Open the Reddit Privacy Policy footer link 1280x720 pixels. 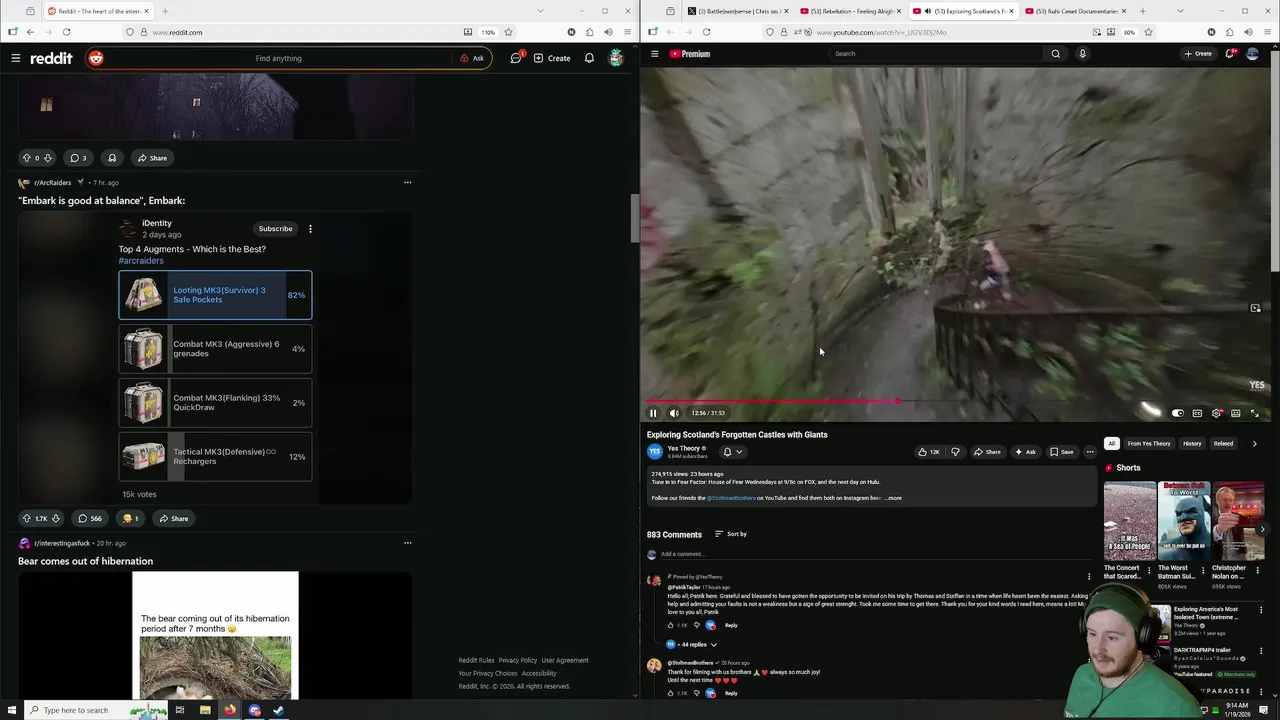tap(518, 660)
